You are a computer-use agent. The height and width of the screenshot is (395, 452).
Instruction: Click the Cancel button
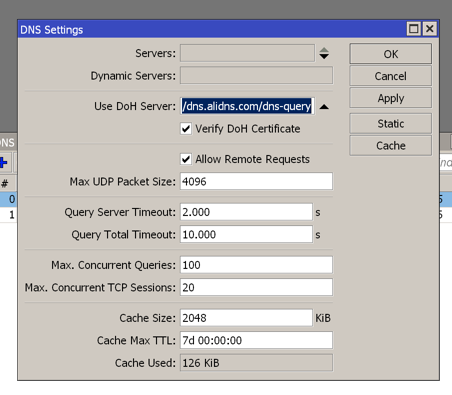pos(390,76)
